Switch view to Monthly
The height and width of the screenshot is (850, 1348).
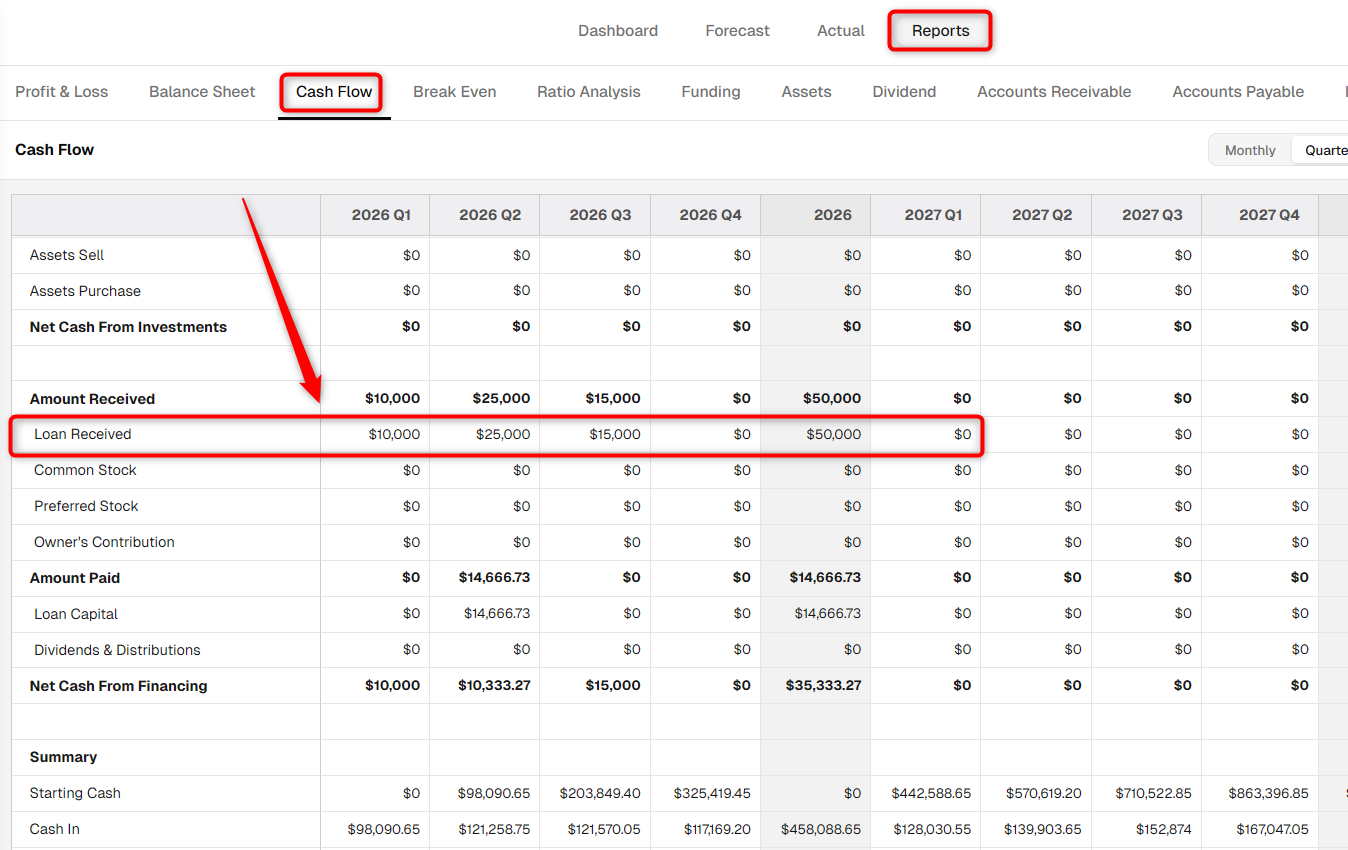coord(1250,151)
